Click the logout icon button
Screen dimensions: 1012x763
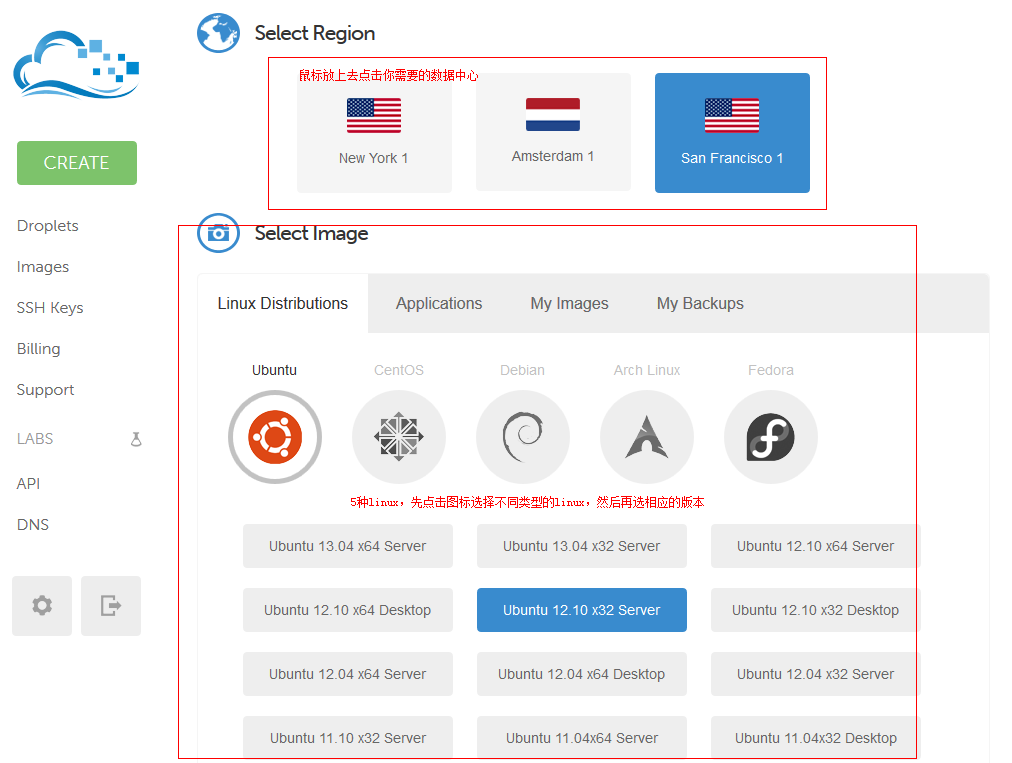pos(111,606)
